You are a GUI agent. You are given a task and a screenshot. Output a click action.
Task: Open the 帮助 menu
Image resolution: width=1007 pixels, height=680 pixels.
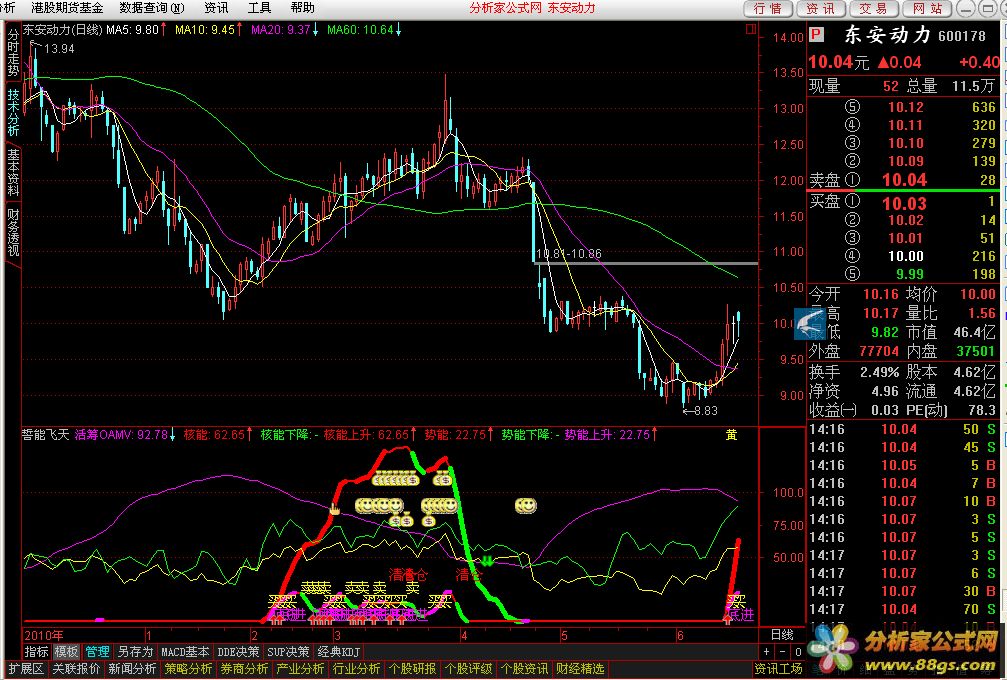pyautogui.click(x=302, y=8)
